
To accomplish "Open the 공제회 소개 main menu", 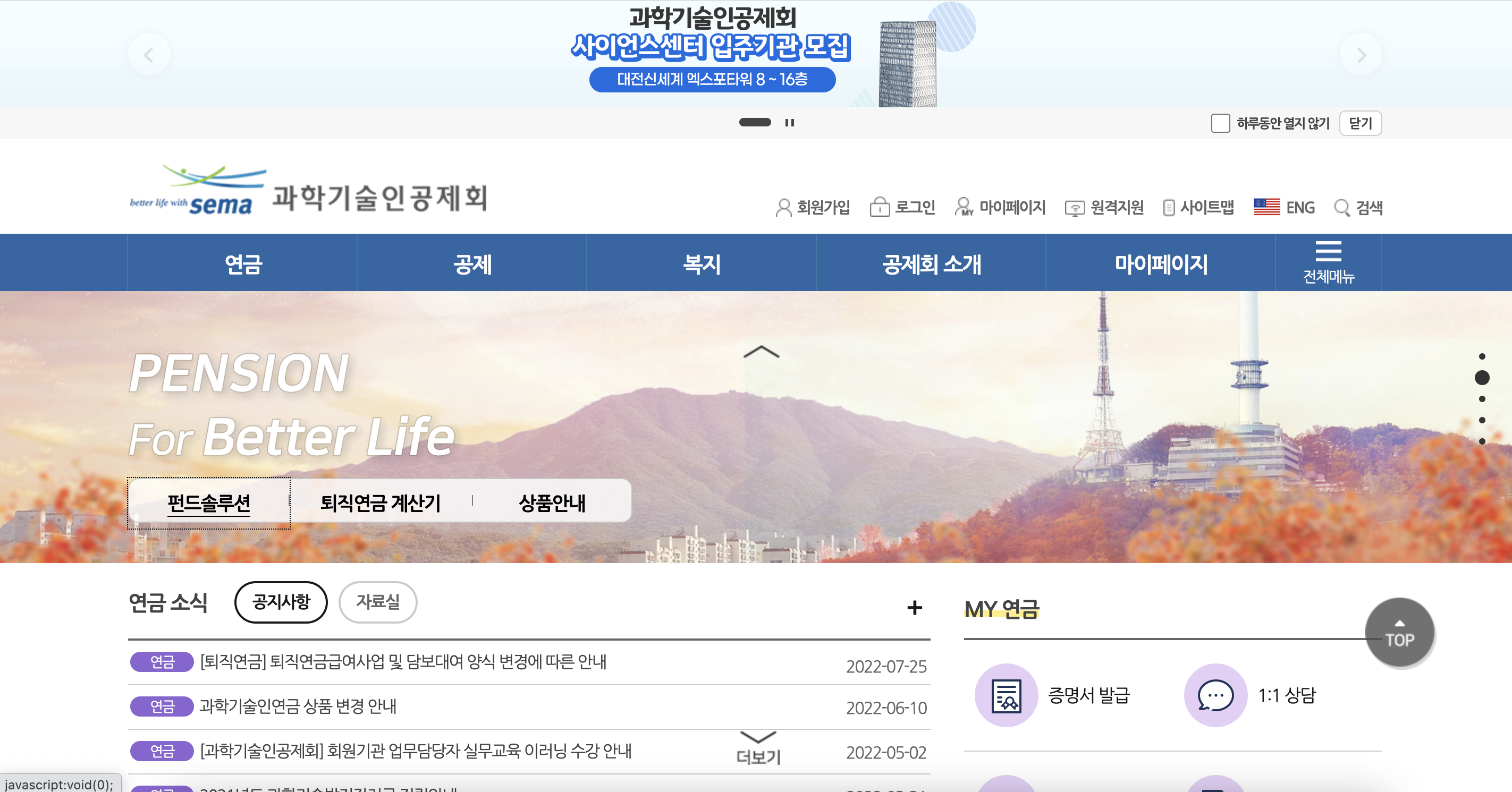I will pos(931,263).
